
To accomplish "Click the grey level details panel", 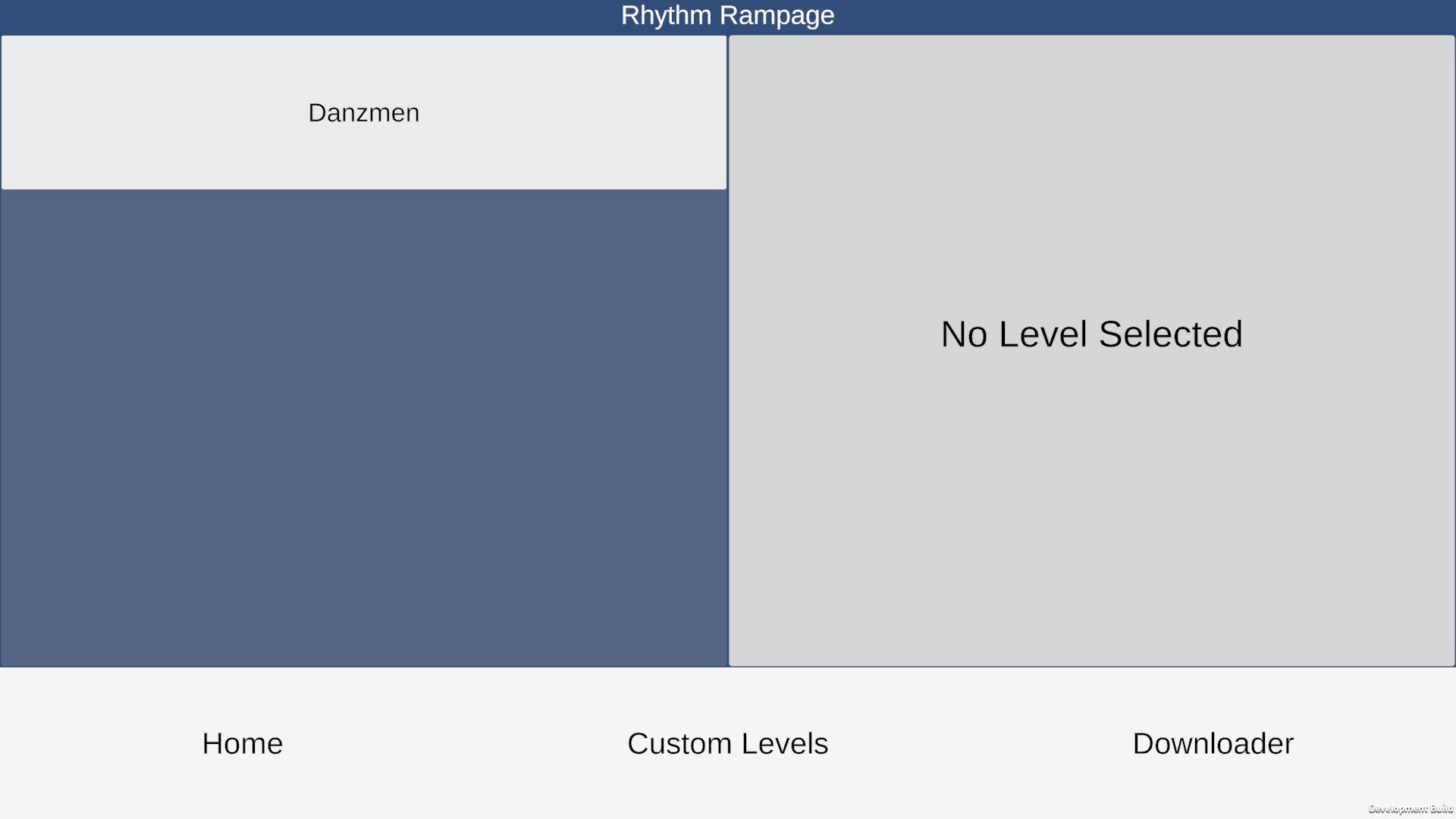I will [1091, 531].
